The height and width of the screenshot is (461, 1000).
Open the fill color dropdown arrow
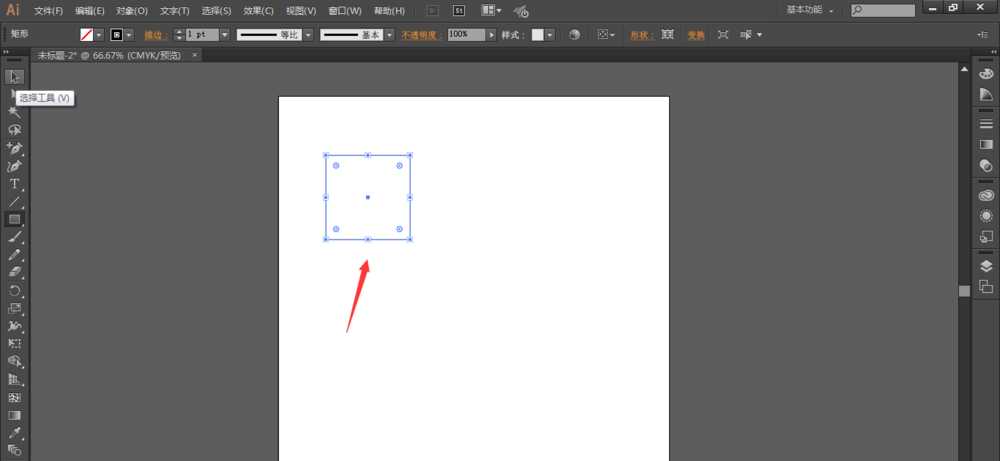coord(99,34)
